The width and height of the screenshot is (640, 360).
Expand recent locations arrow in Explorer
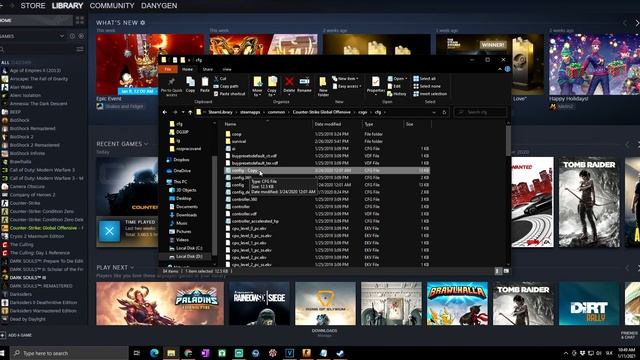click(183, 112)
